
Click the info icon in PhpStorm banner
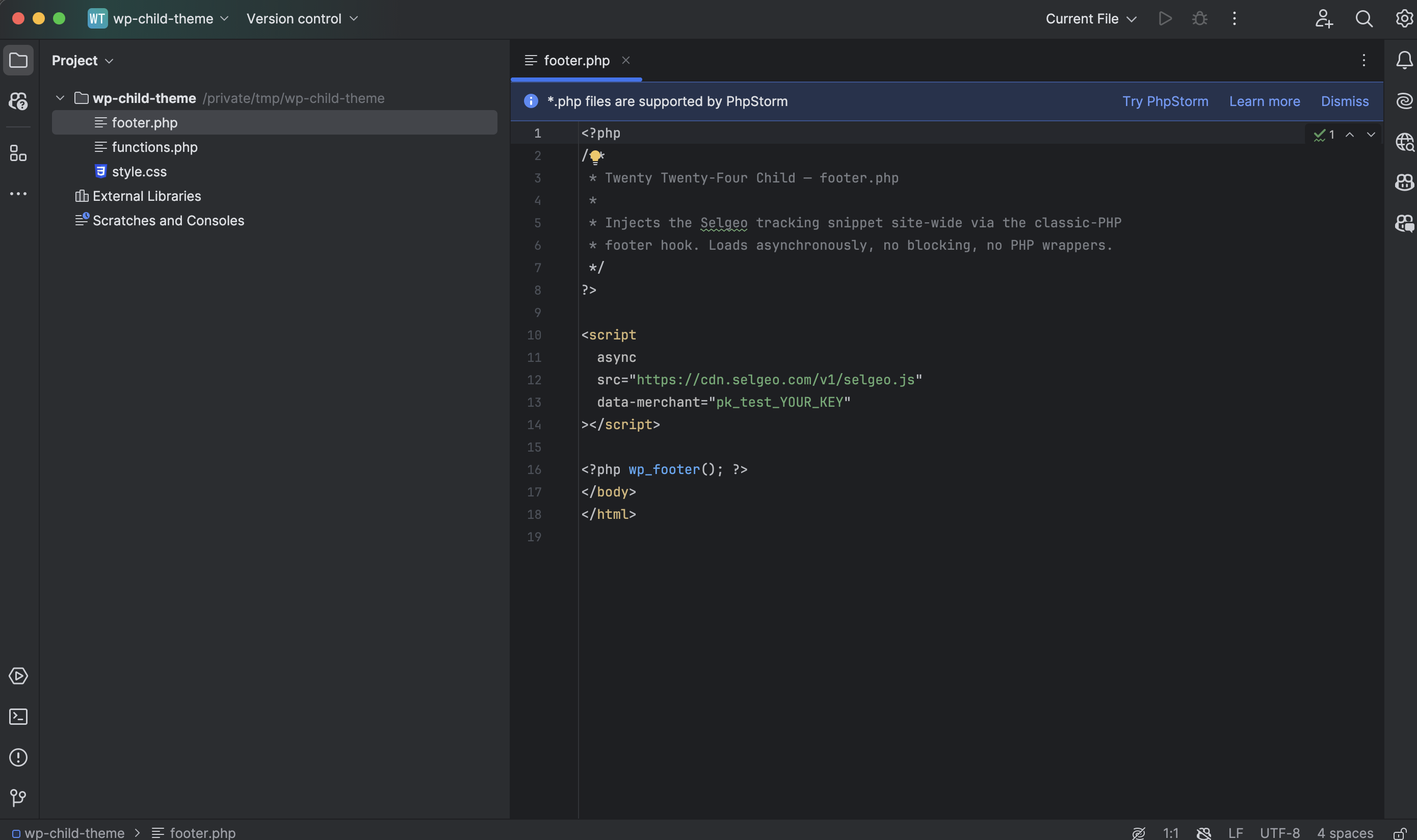[530, 101]
